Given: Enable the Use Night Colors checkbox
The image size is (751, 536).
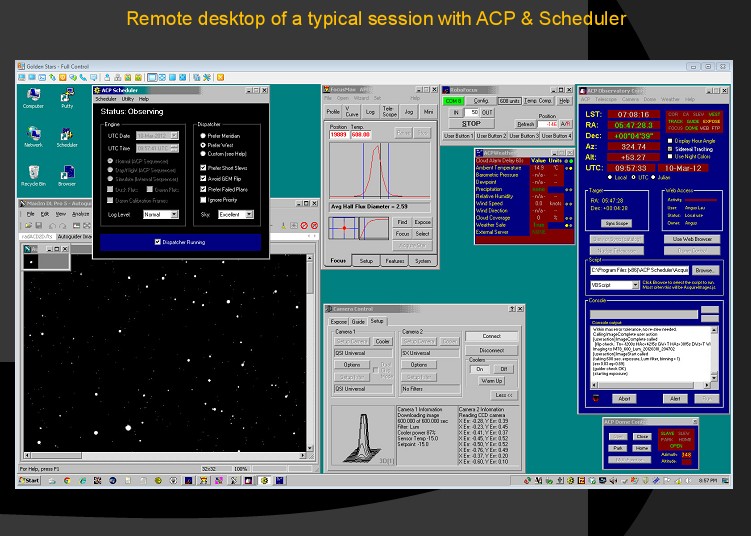Looking at the screenshot, I should (670, 156).
